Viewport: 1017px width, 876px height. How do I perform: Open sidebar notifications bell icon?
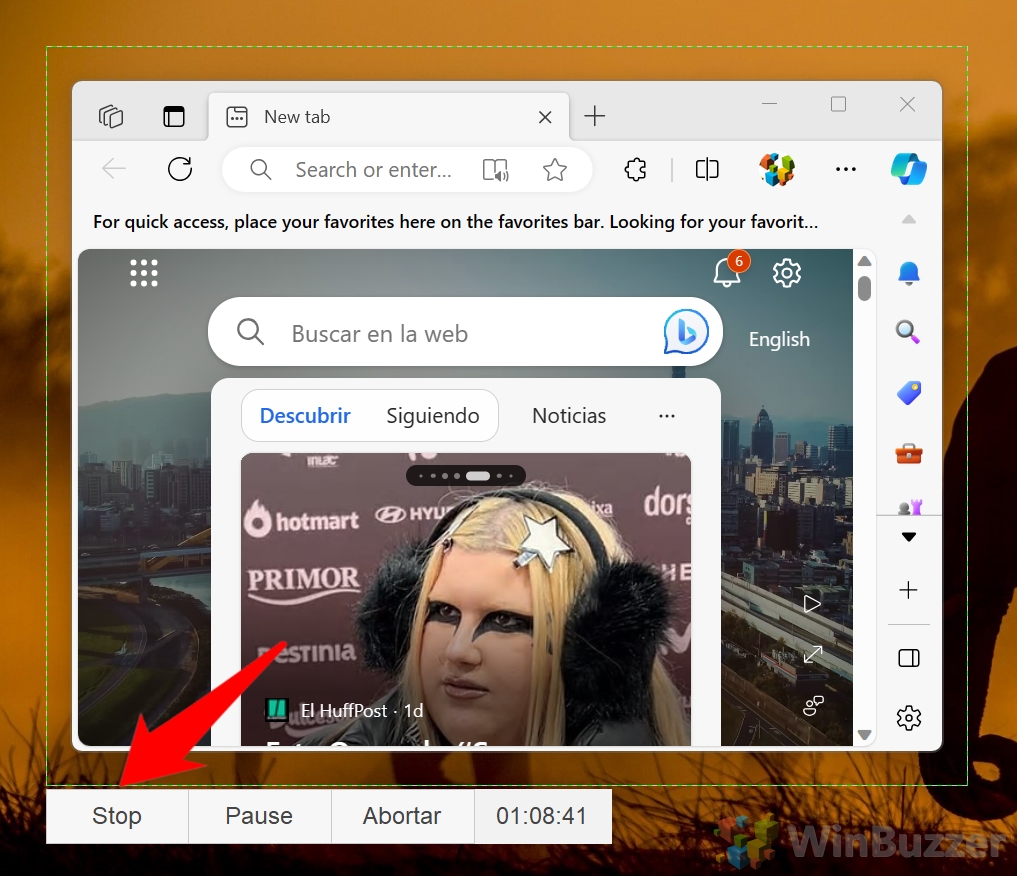point(909,273)
